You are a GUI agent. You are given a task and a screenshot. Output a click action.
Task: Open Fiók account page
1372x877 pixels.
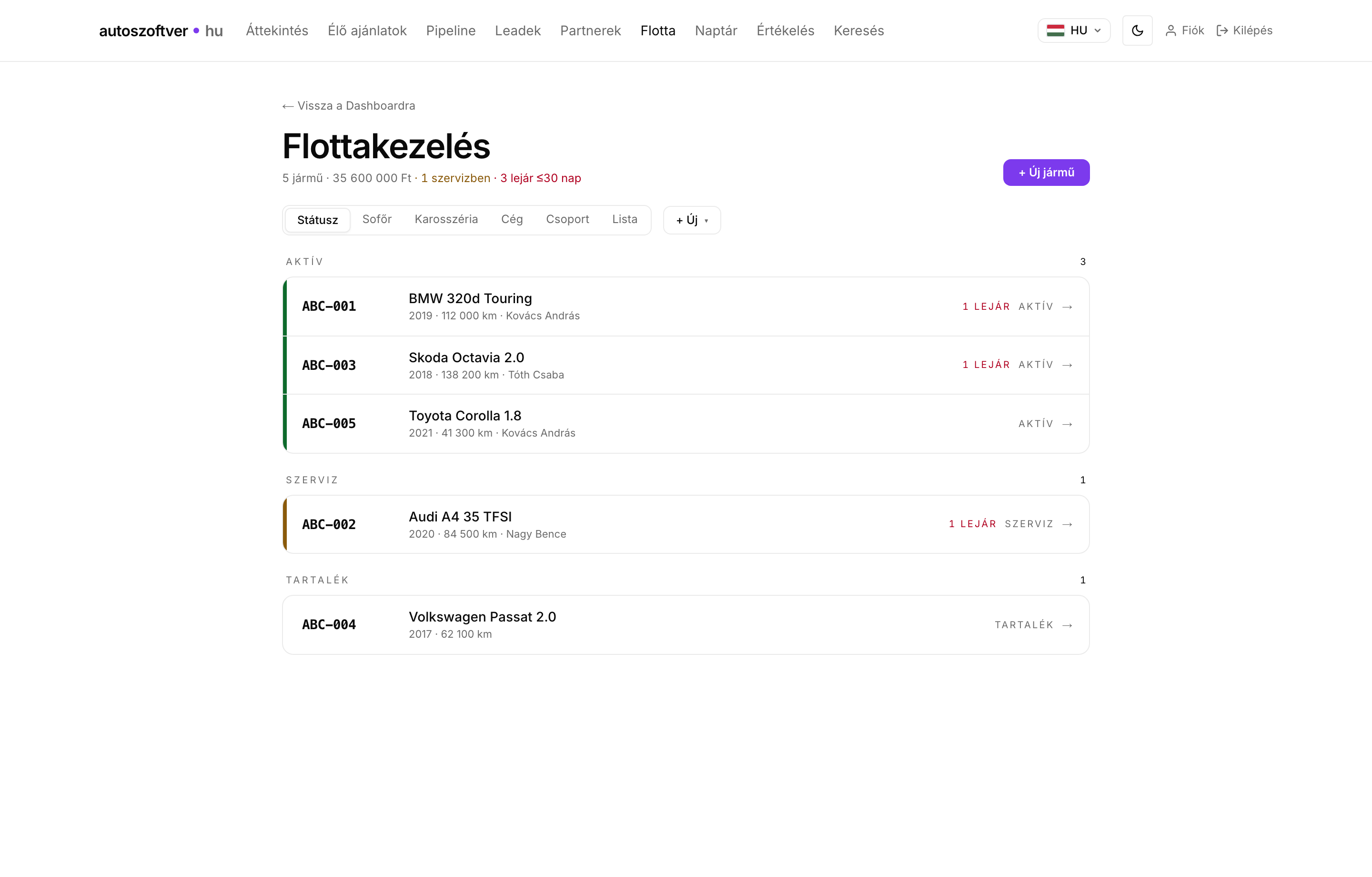point(1185,30)
